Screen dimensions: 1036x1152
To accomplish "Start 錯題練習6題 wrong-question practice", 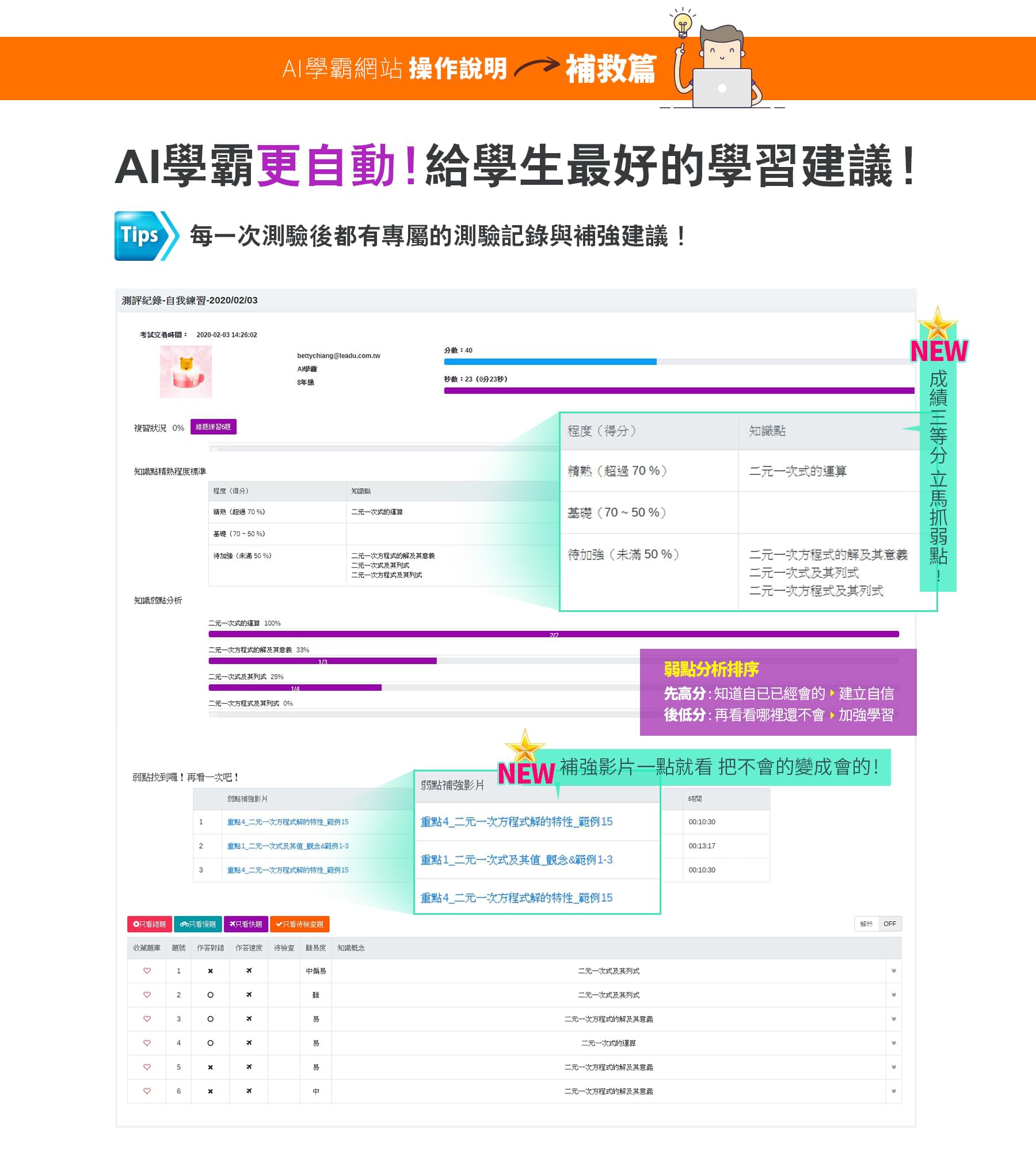I will pyautogui.click(x=214, y=427).
